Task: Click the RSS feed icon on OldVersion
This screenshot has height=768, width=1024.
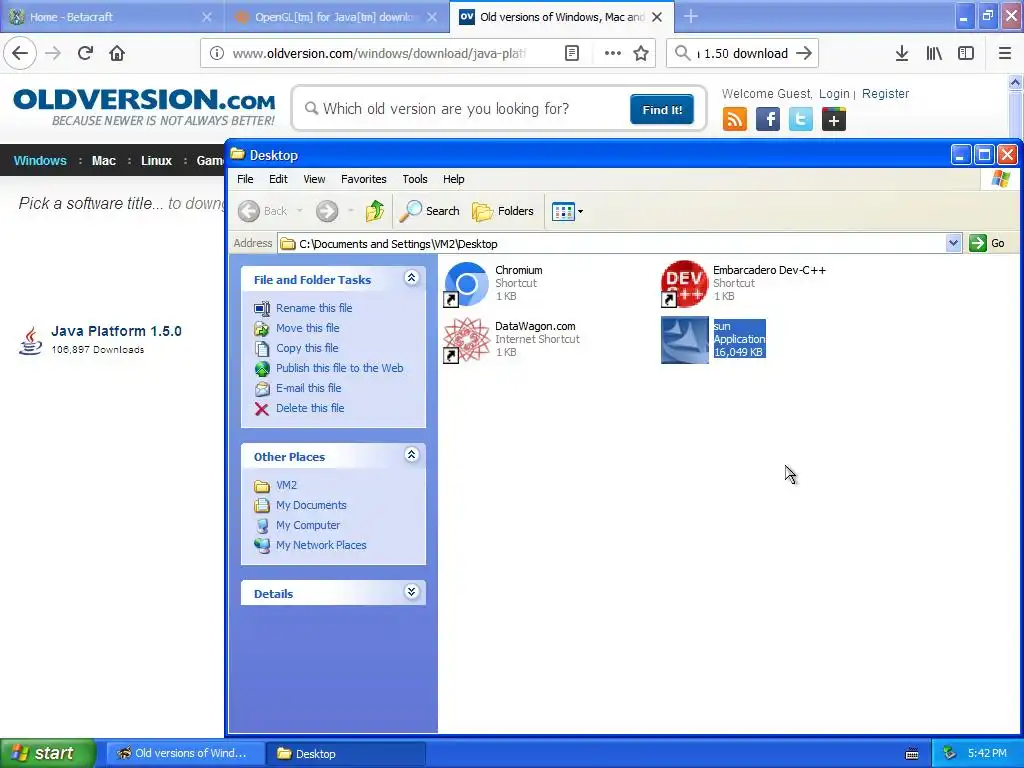Action: pyautogui.click(x=735, y=120)
